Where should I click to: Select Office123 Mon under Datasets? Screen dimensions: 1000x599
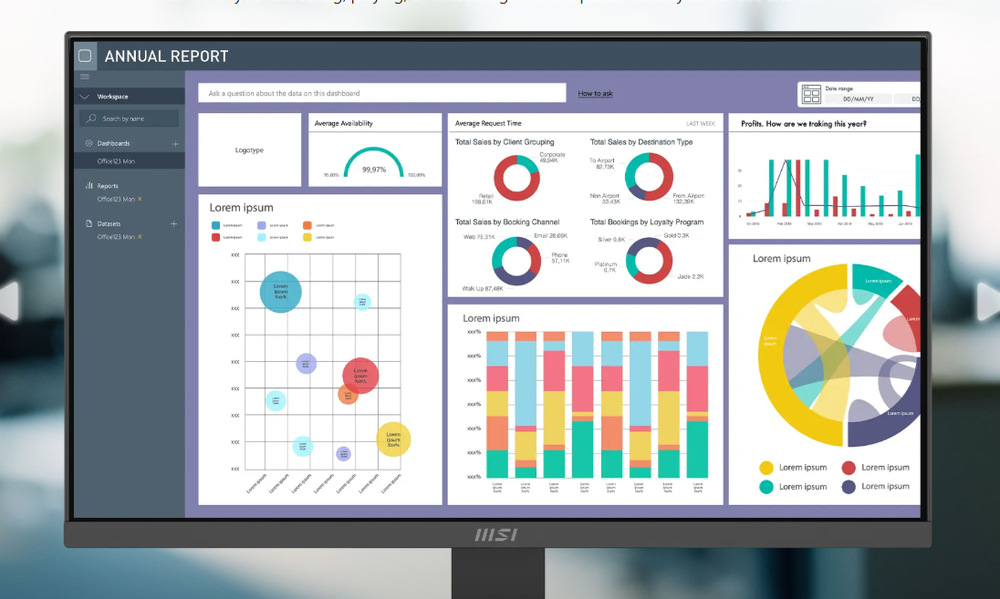116,237
